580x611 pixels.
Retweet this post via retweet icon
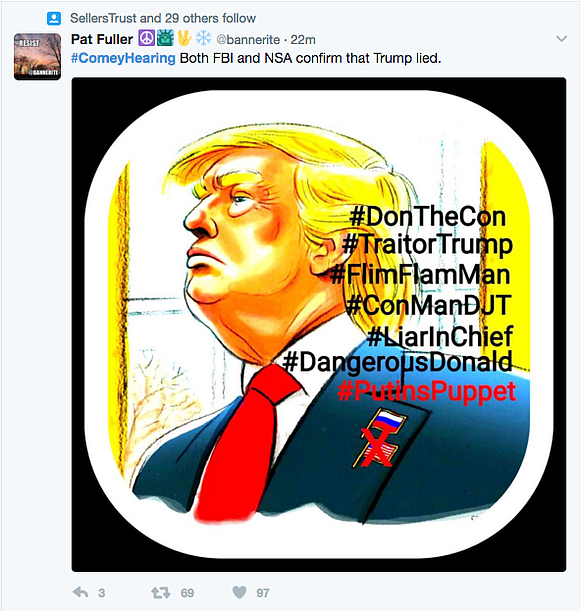coord(161,593)
